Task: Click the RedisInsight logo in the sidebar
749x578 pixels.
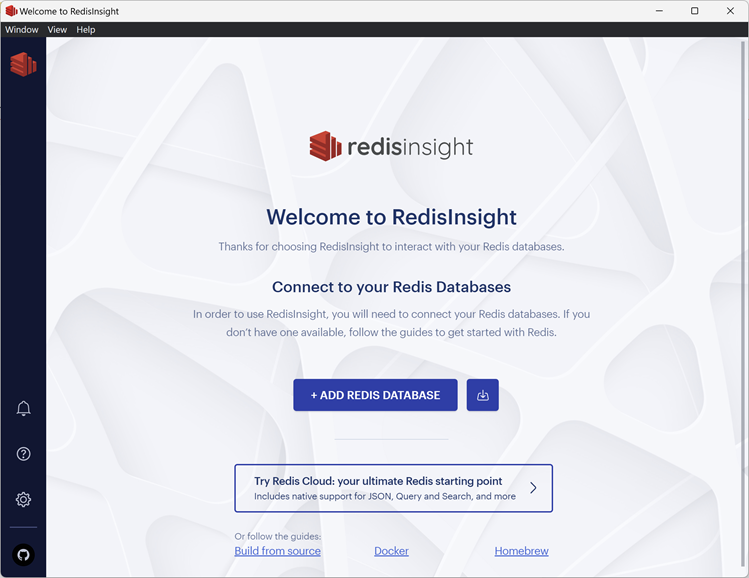Action: 23,64
